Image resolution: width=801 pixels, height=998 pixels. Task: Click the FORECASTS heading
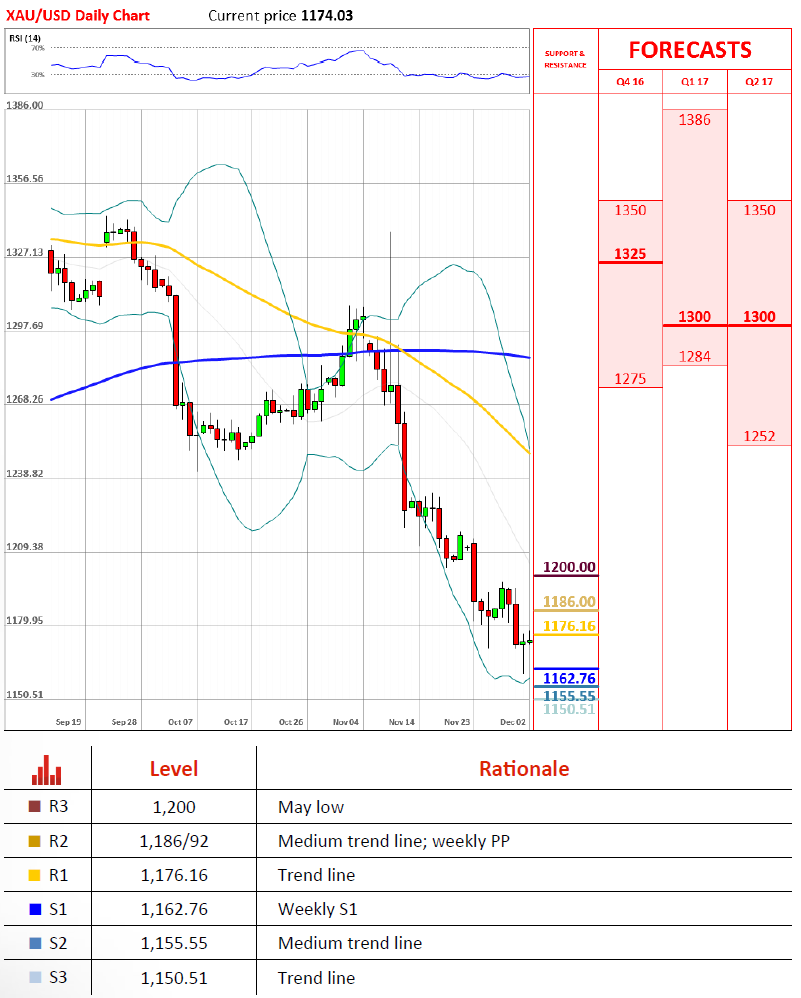pyautogui.click(x=690, y=50)
